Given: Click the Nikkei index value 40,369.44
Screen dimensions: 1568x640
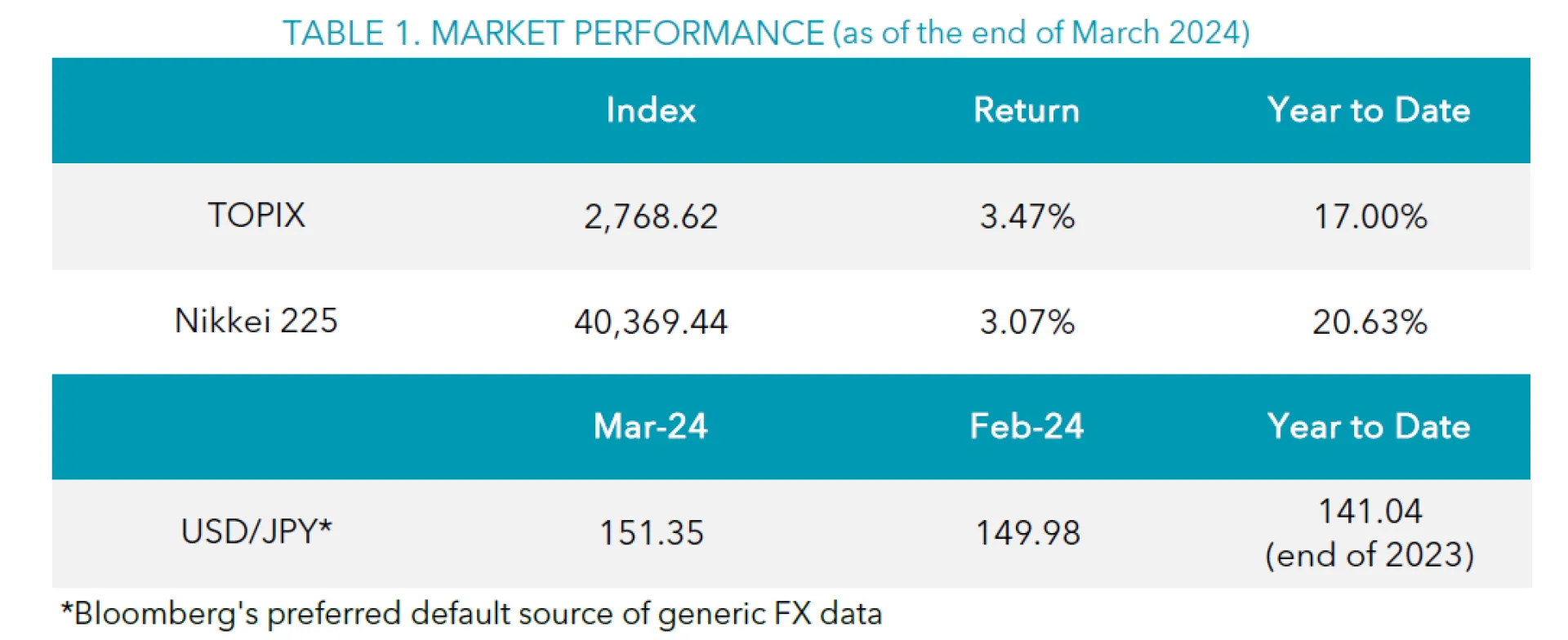Looking at the screenshot, I should pos(651,322).
